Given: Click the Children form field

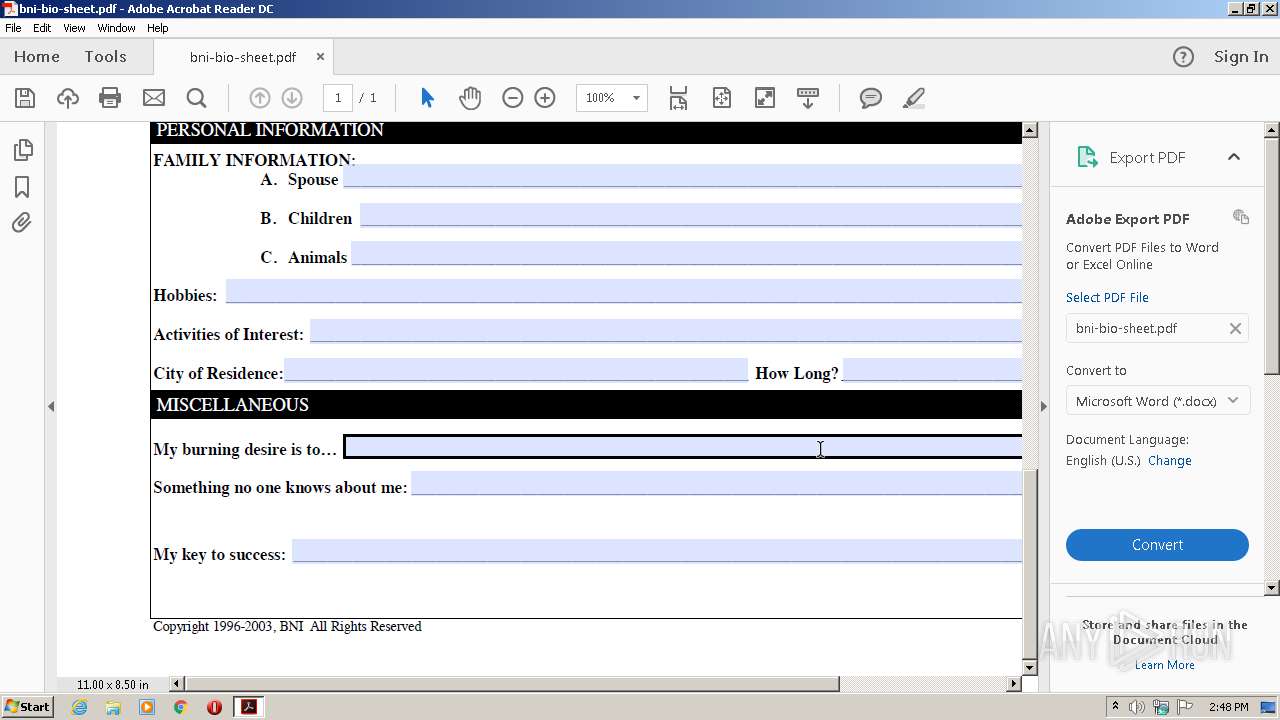Looking at the screenshot, I should (x=691, y=215).
